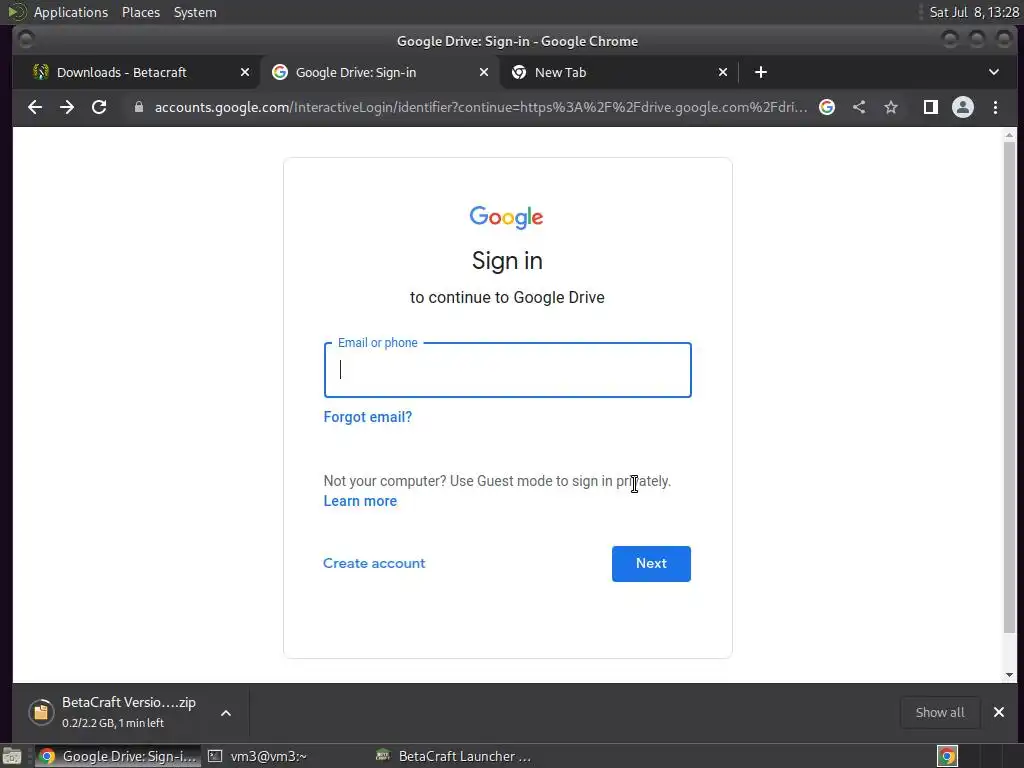Expand BetaCraft download options chevron
The image size is (1024, 768).
(226, 713)
